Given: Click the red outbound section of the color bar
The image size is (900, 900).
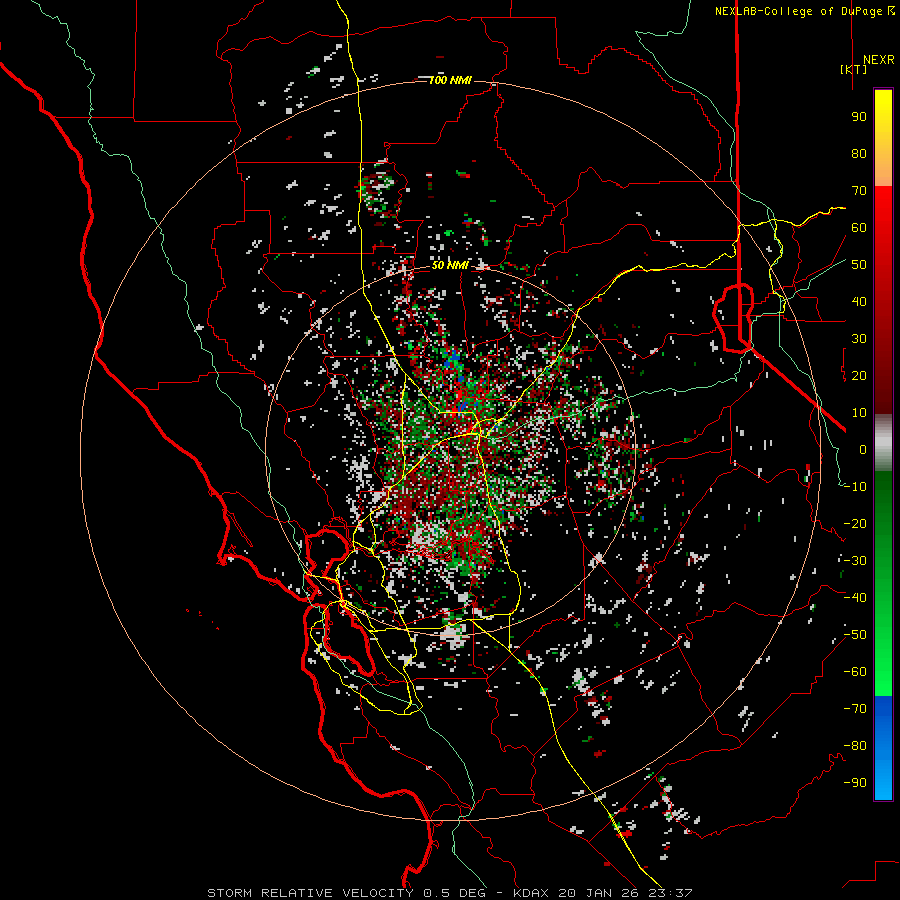Looking at the screenshot, I should [883, 300].
